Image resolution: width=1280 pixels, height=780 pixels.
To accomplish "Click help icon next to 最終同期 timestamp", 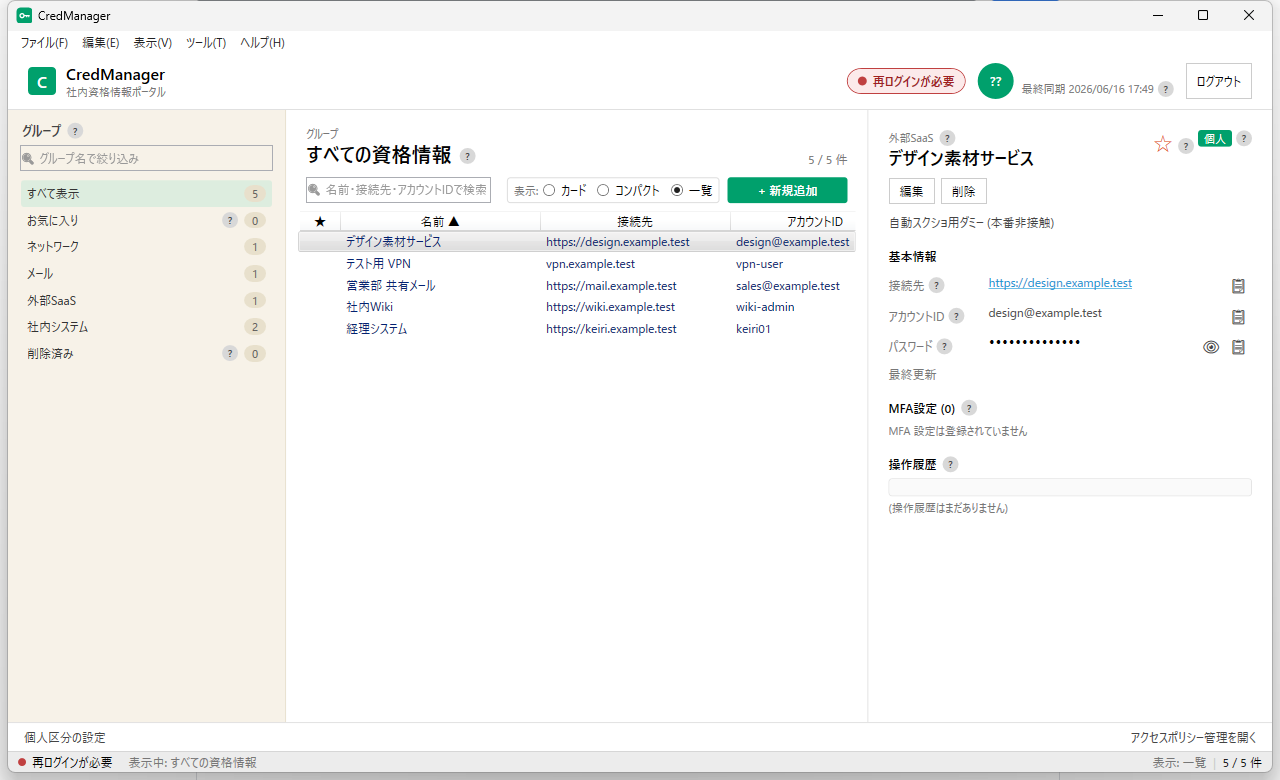I will point(1165,89).
